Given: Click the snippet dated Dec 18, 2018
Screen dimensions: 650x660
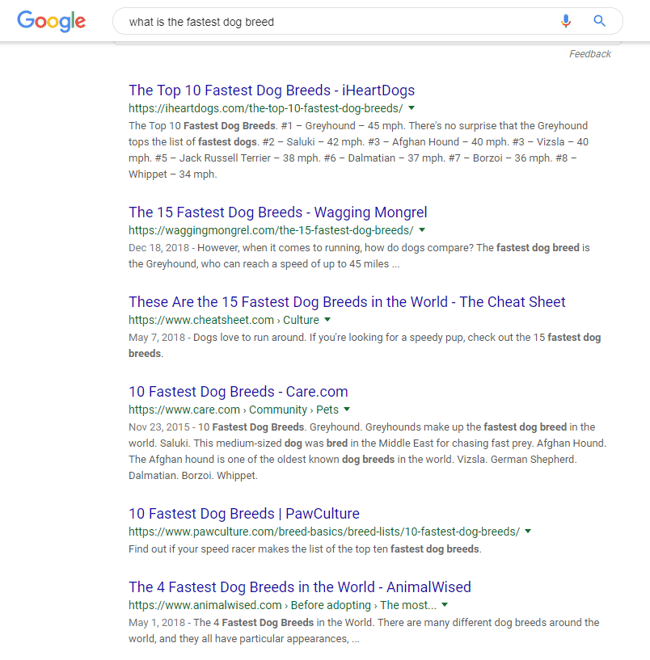Looking at the screenshot, I should point(359,256).
